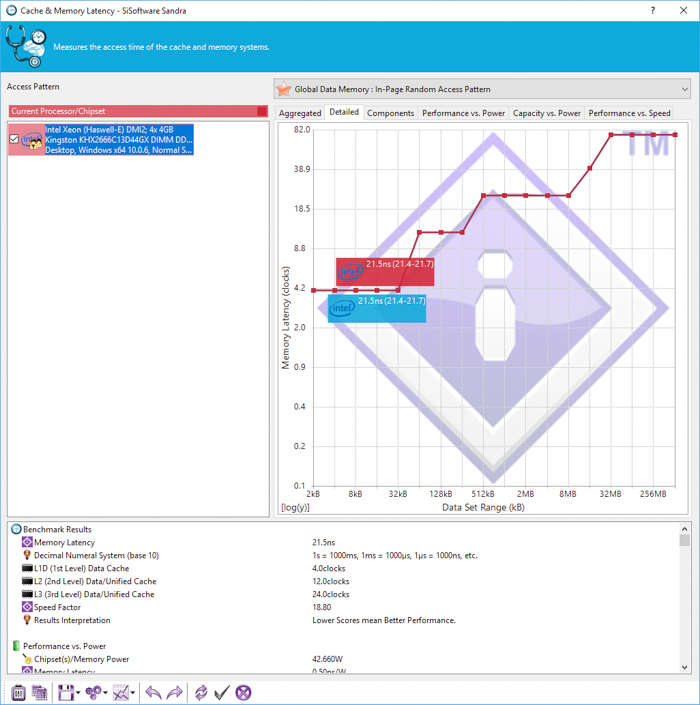The width and height of the screenshot is (700, 705).
Task: Click the gears options icon
Action: pos(93,692)
